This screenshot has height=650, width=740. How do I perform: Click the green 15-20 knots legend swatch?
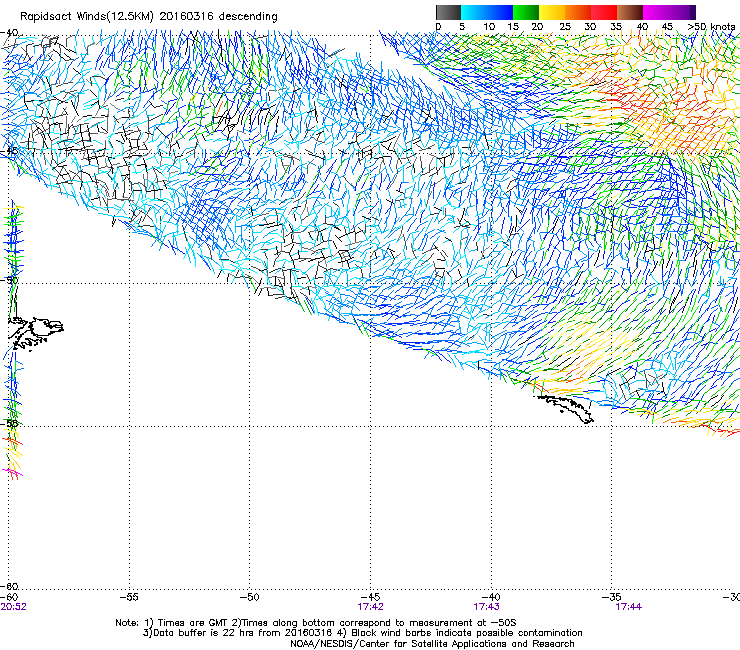(x=526, y=12)
